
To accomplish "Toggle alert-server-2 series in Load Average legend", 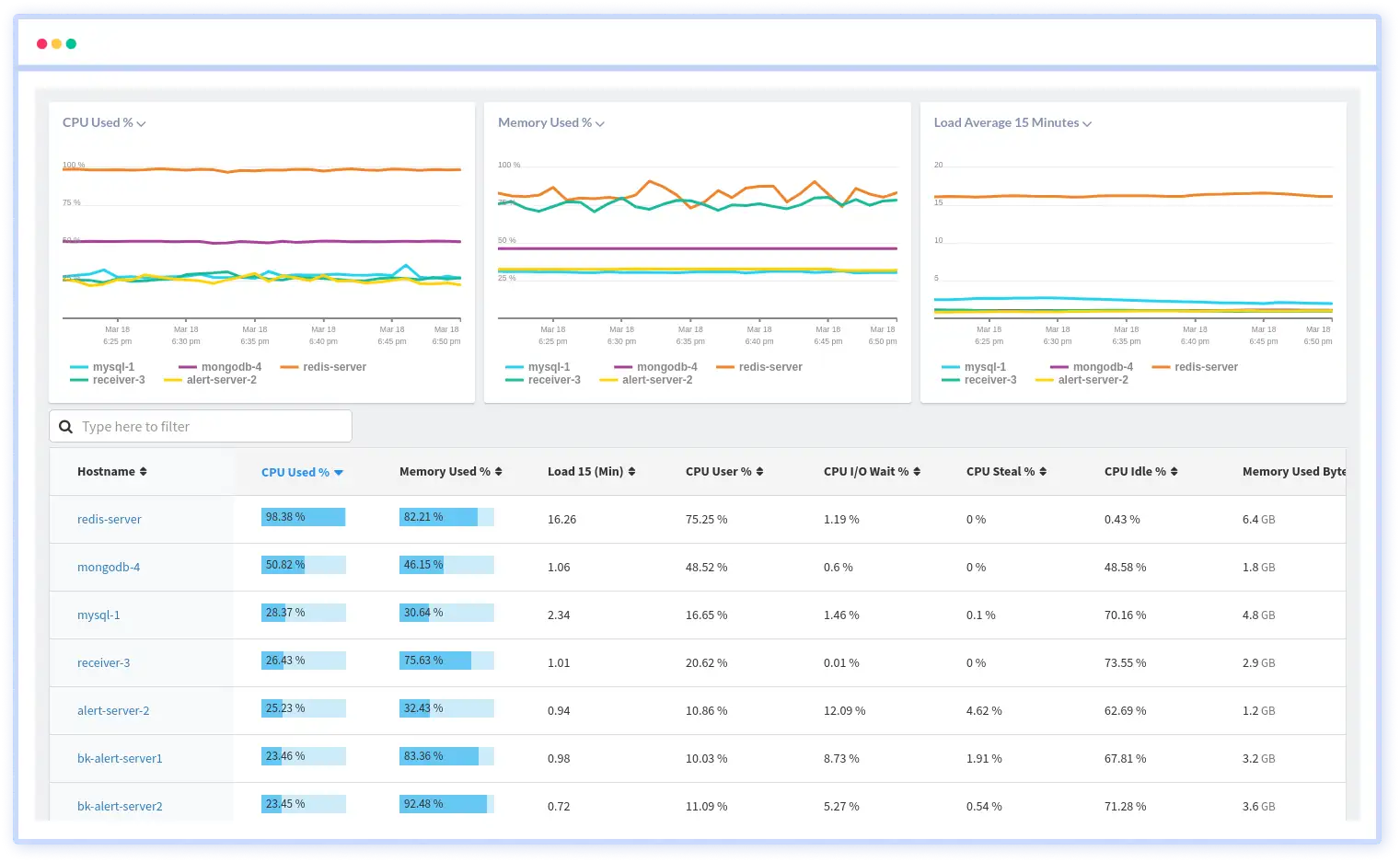I will (x=1082, y=380).
